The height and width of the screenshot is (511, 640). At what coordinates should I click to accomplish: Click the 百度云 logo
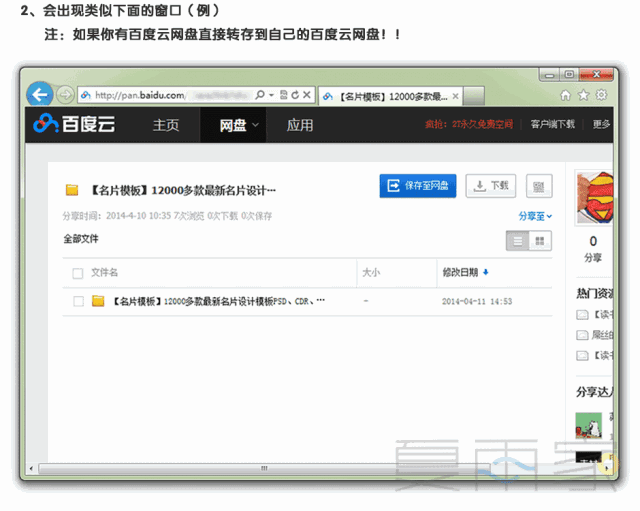(x=74, y=124)
